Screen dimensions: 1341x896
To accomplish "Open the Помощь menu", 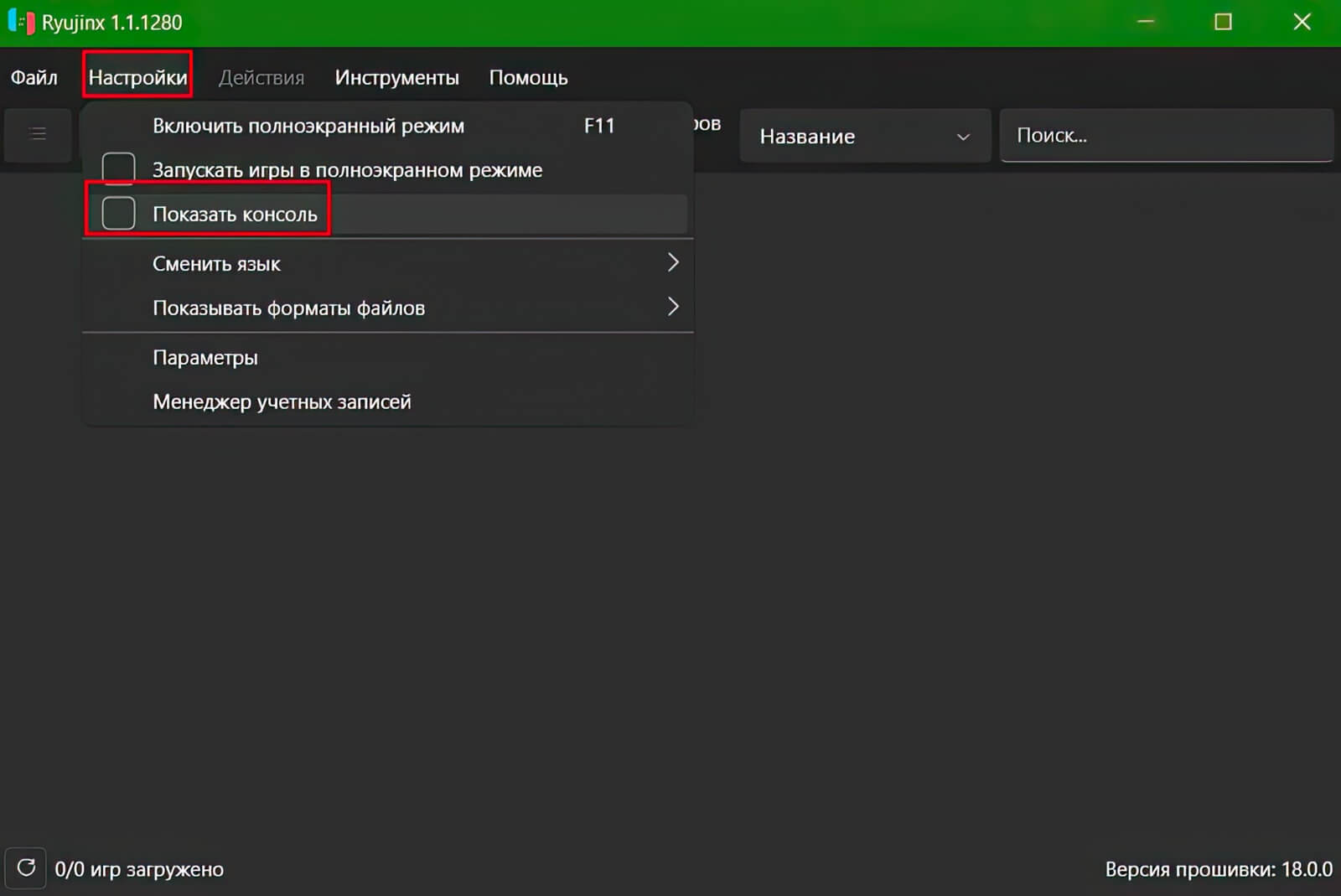I will [528, 78].
